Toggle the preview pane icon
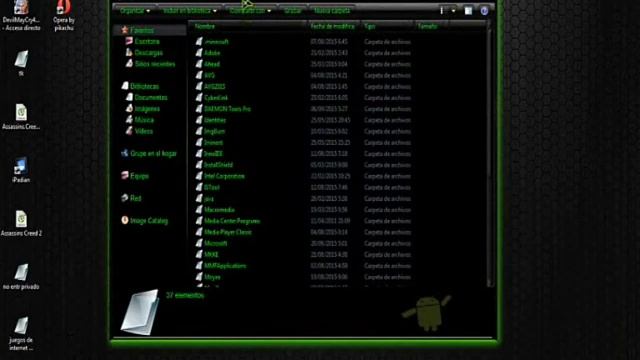The height and width of the screenshot is (360, 640). coord(468,11)
